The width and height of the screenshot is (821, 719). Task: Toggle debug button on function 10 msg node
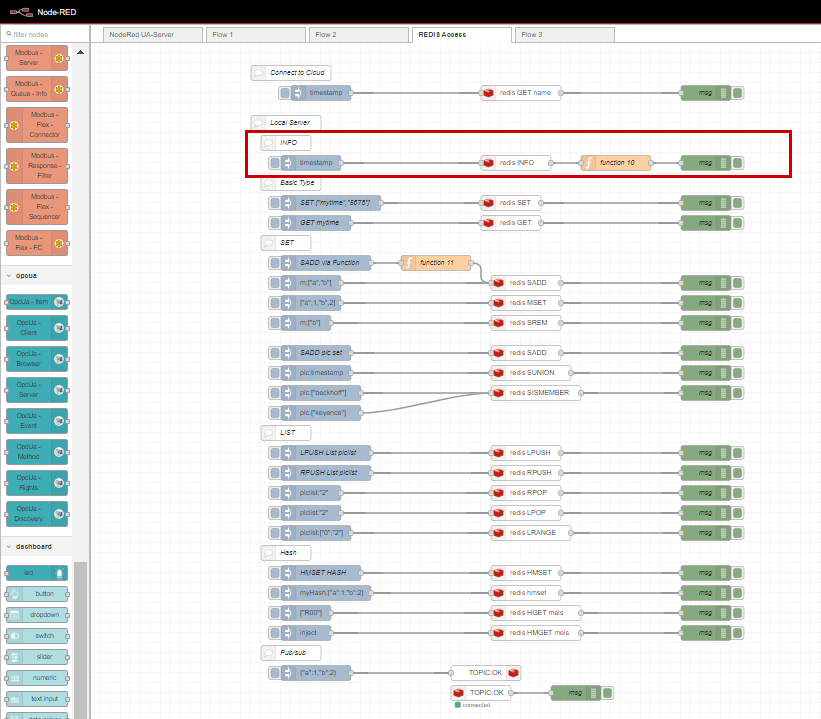click(x=737, y=163)
